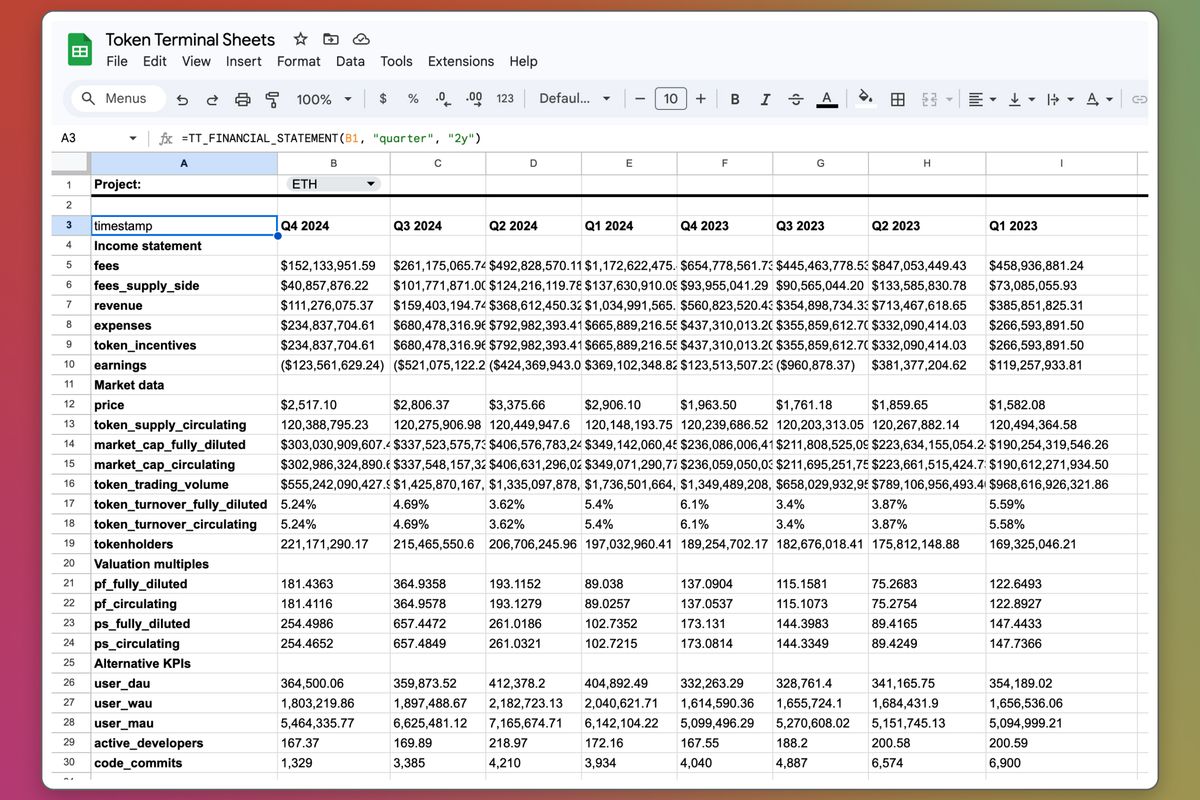Check the cloud save status icon

362,39
